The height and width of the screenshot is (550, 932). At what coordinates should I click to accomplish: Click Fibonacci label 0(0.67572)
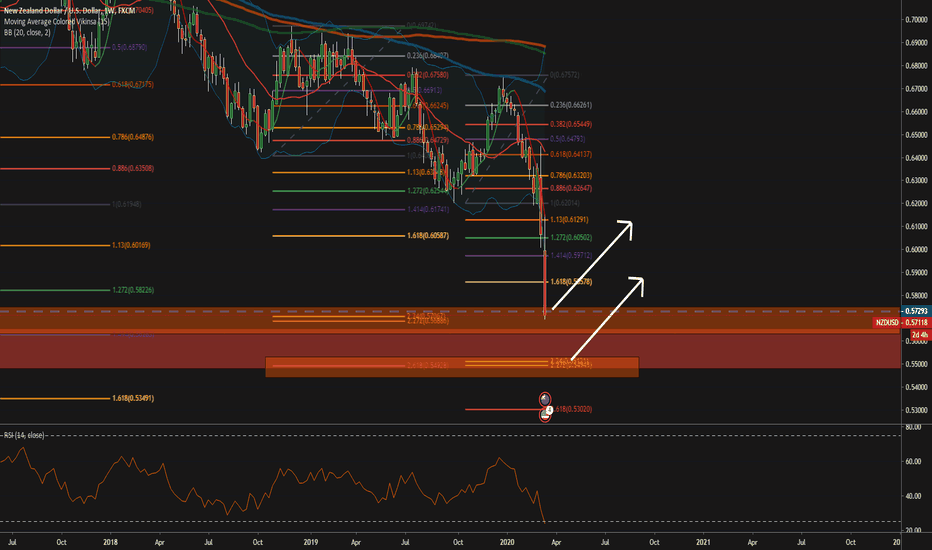coord(565,75)
